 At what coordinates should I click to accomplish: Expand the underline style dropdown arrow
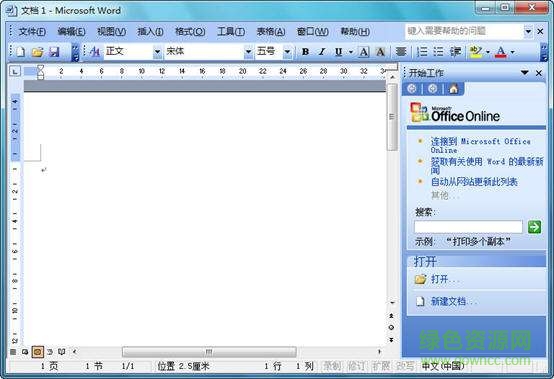(350, 52)
